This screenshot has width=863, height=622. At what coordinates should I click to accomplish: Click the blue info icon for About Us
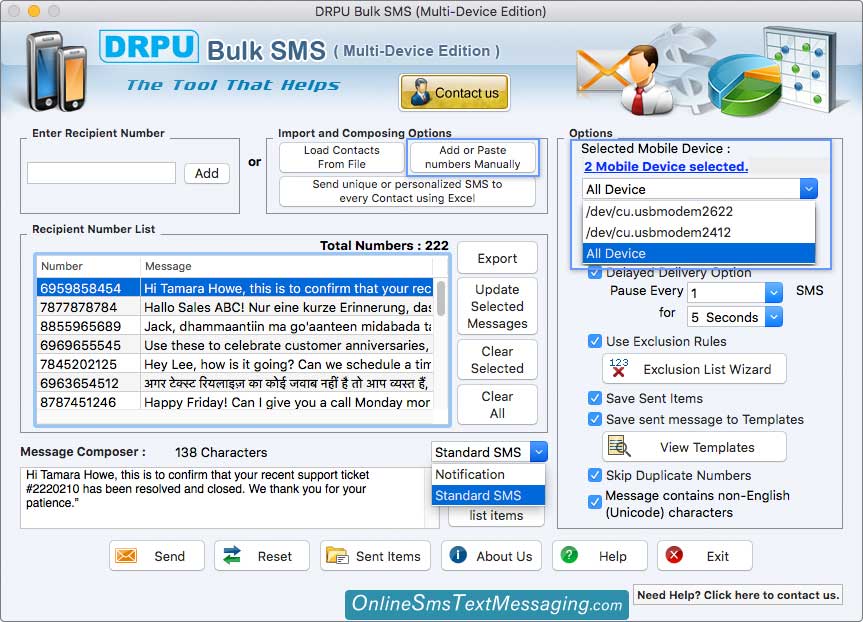tap(458, 555)
